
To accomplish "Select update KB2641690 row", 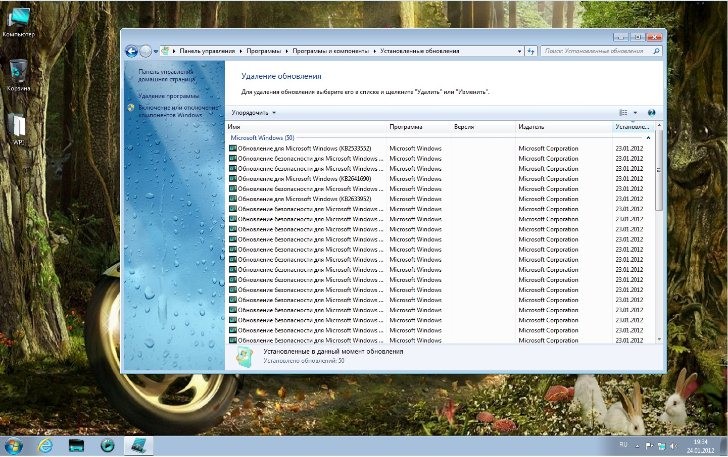I will coord(441,179).
